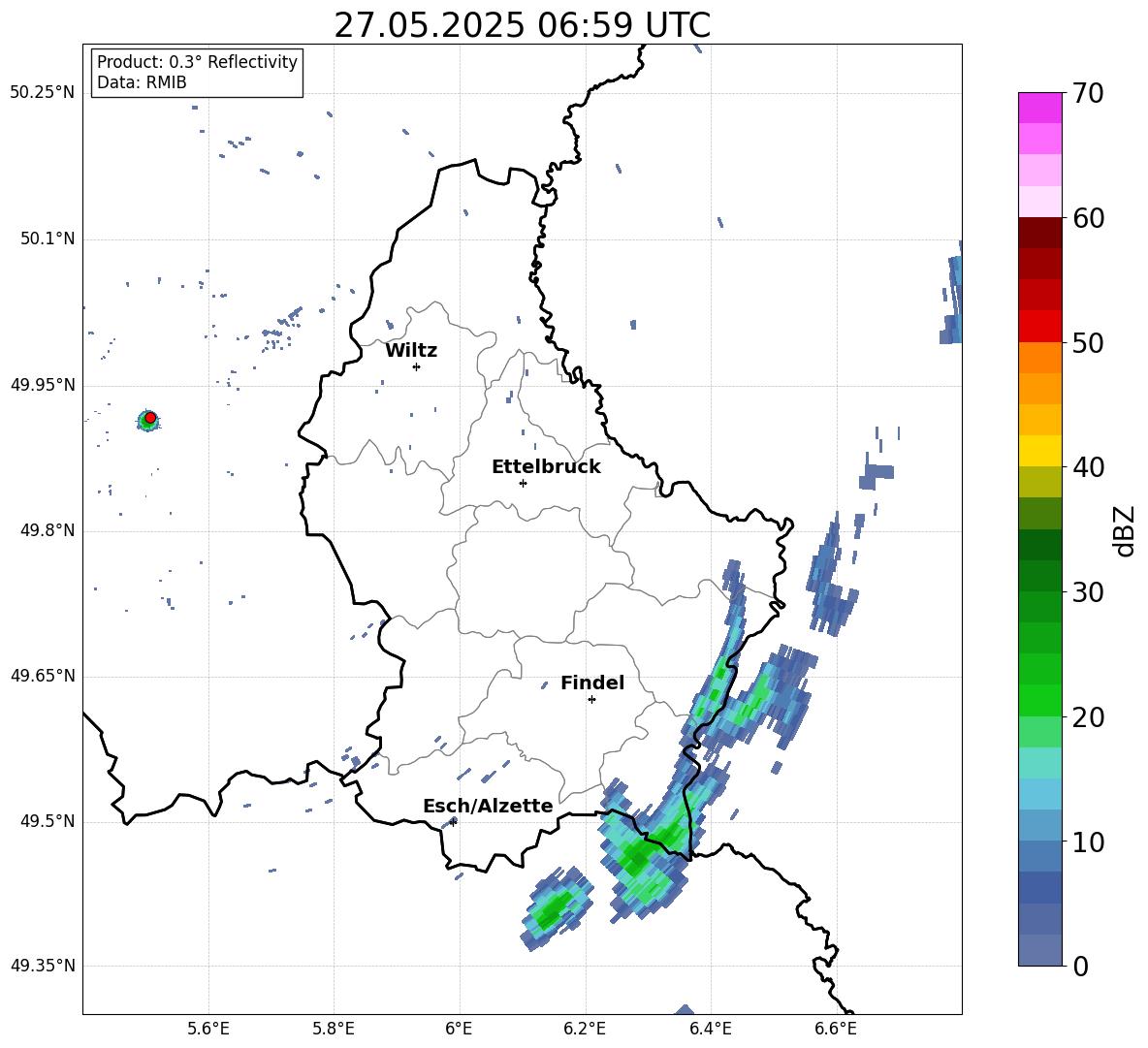
Task: Click the 40 value on colorbar
Action: pos(1088,467)
